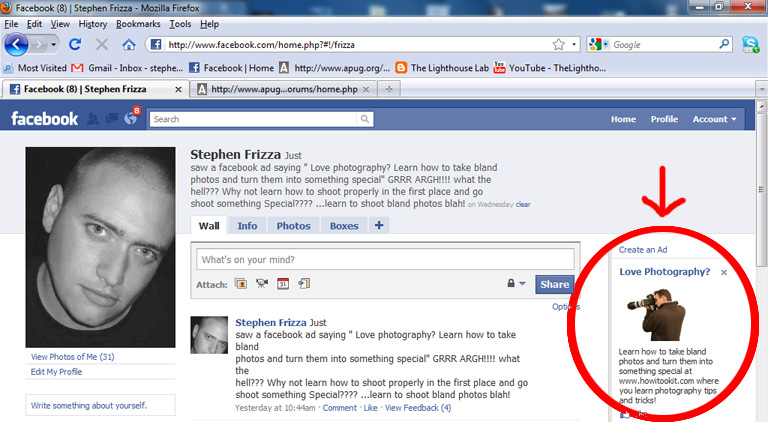Go back with the browser Back arrow

[x=16, y=45]
